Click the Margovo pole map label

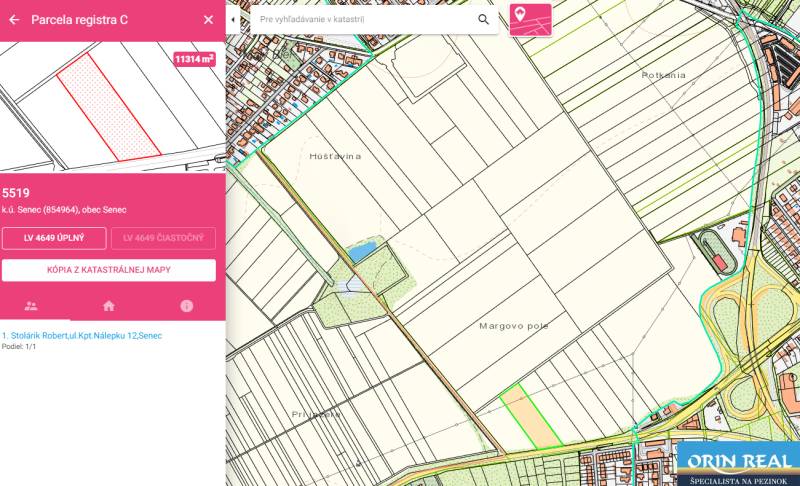pyautogui.click(x=514, y=326)
